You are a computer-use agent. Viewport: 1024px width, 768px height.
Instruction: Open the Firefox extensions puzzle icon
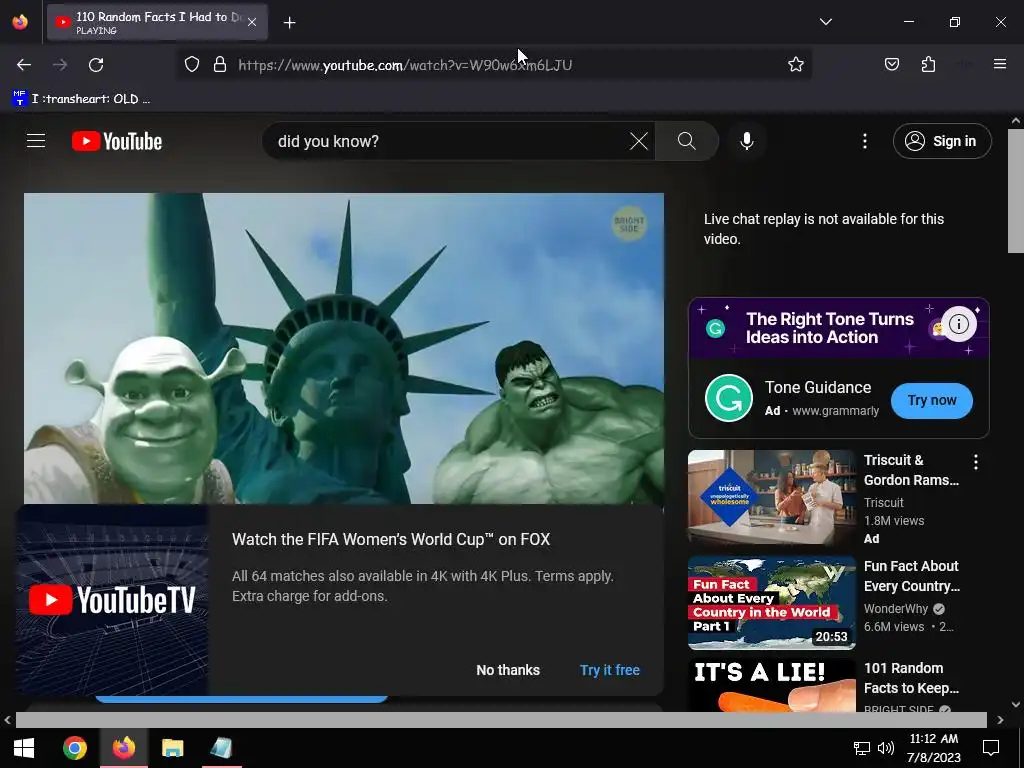[928, 65]
